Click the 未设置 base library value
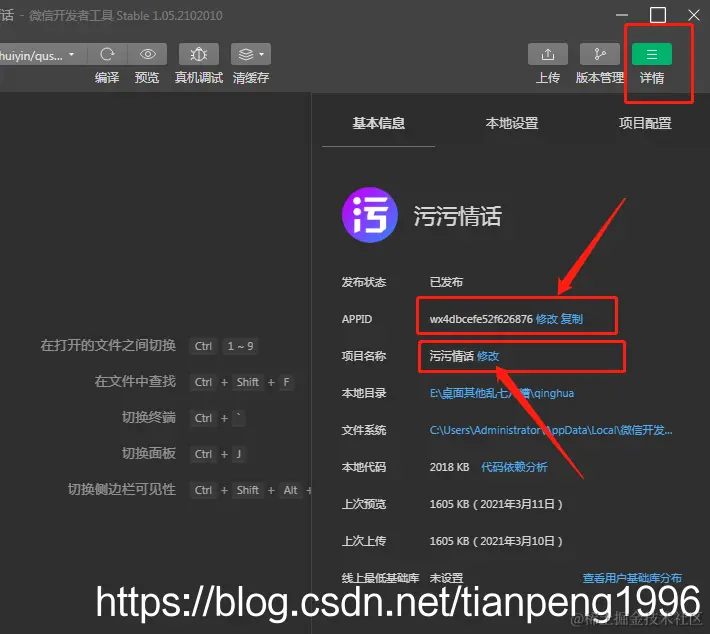 (x=446, y=578)
